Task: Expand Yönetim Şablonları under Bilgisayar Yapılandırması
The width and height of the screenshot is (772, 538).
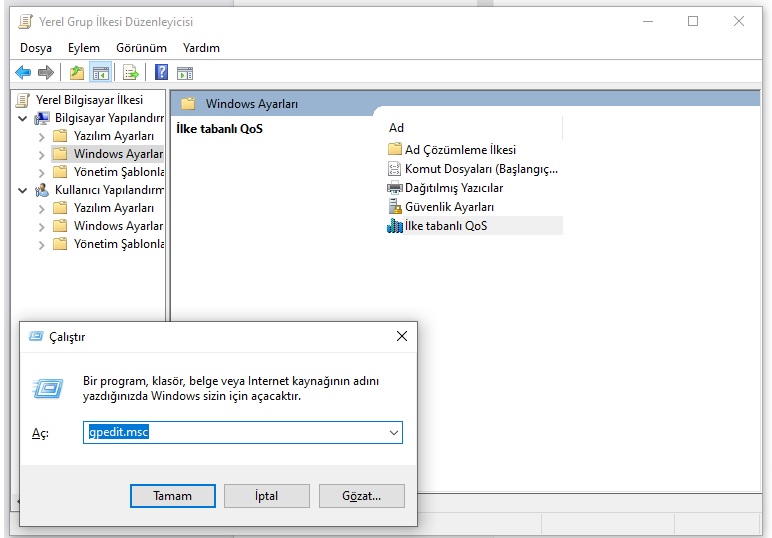Action: (41, 172)
